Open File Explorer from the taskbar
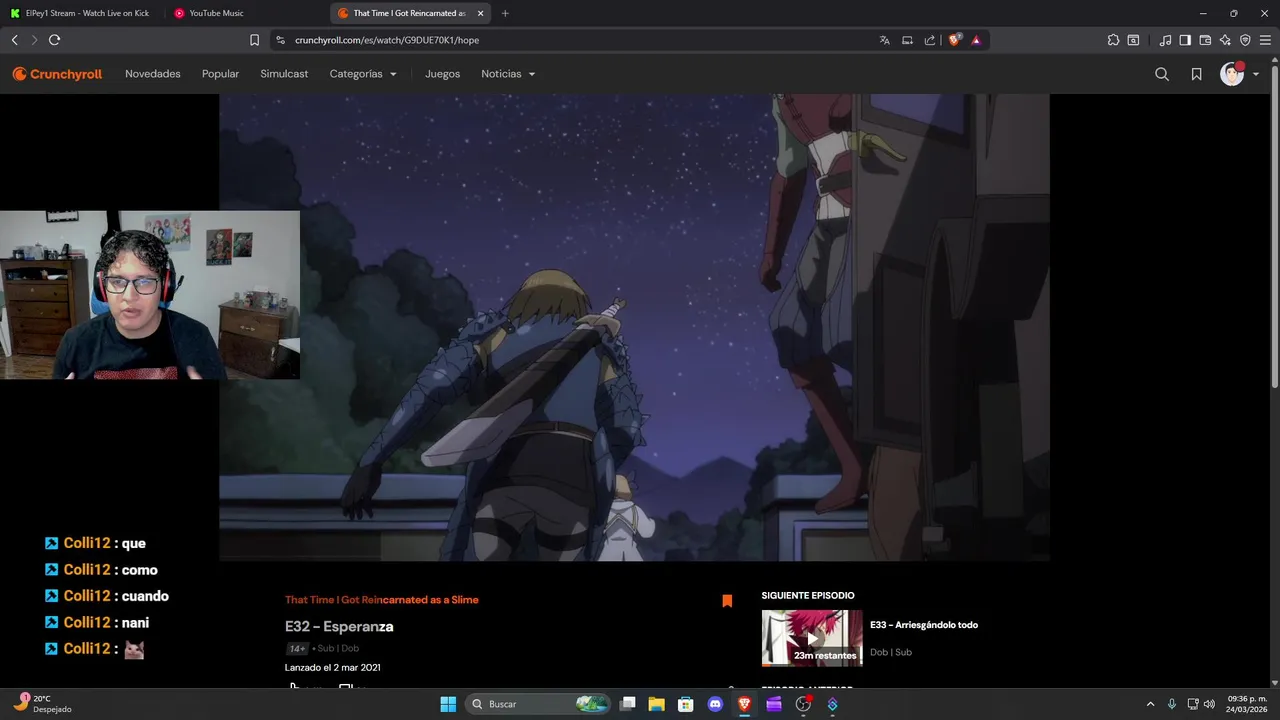This screenshot has width=1280, height=720. tap(657, 704)
